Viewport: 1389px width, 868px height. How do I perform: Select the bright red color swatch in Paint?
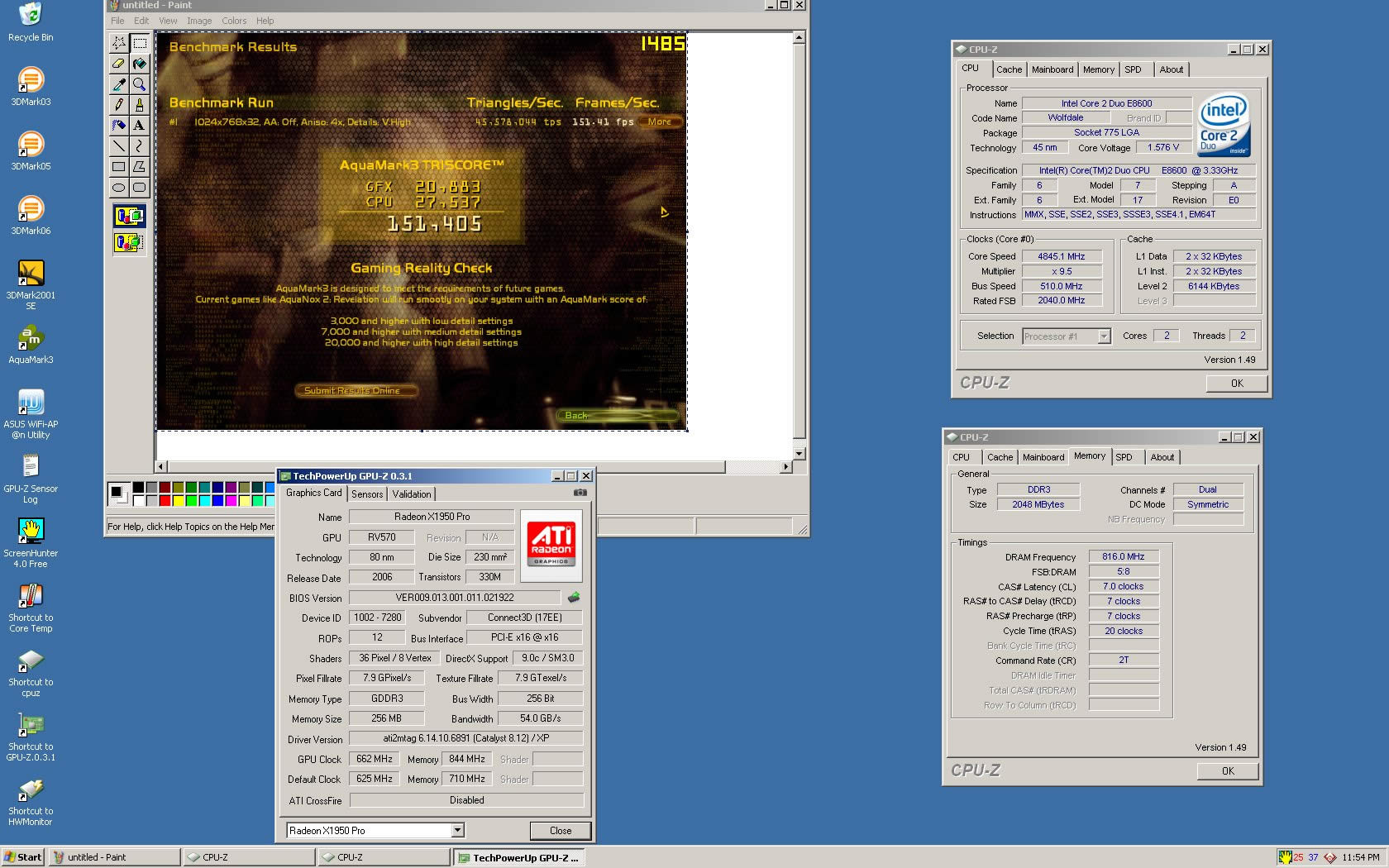(x=165, y=500)
